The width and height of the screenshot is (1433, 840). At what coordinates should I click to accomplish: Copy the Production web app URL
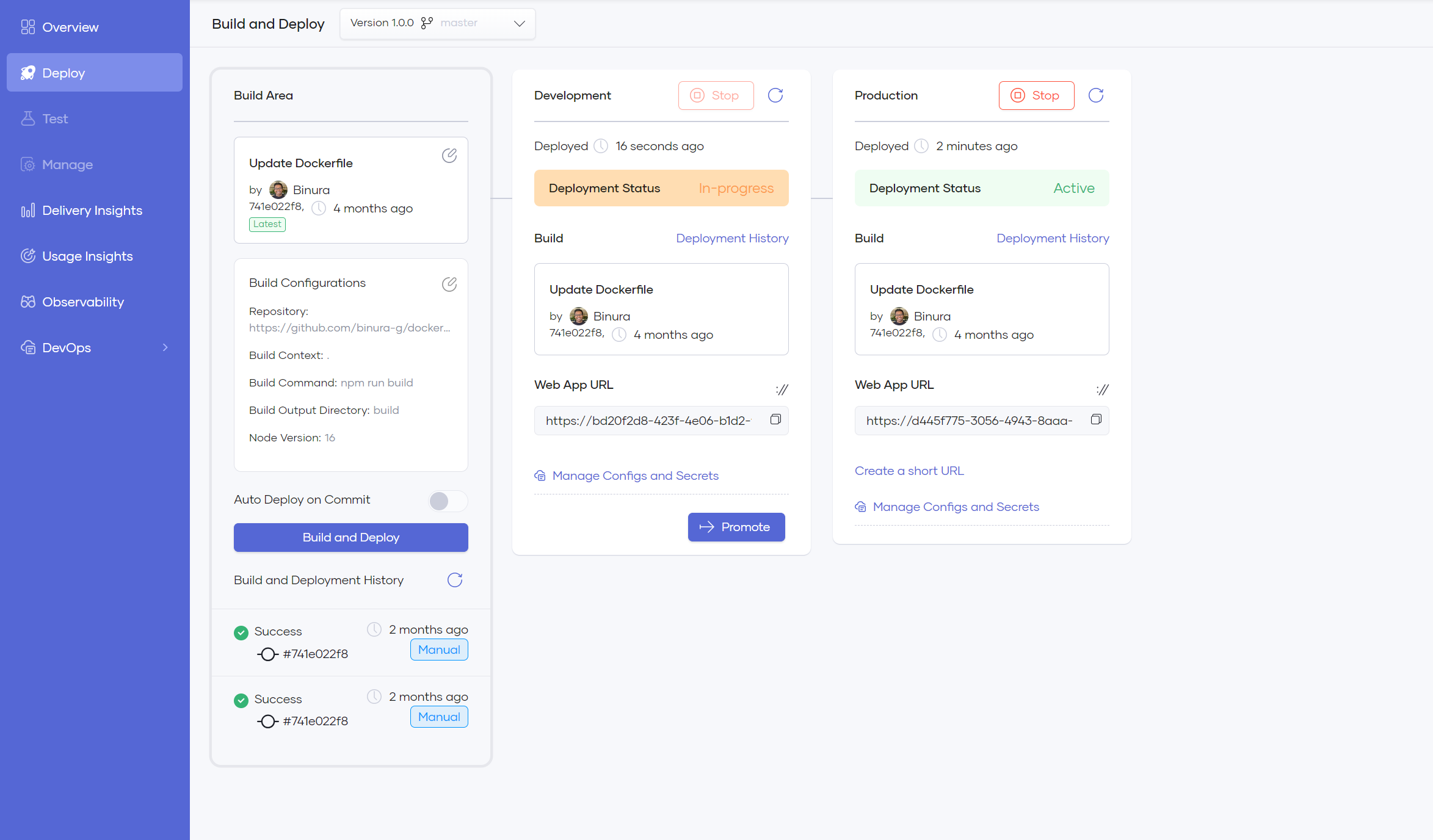[1096, 419]
